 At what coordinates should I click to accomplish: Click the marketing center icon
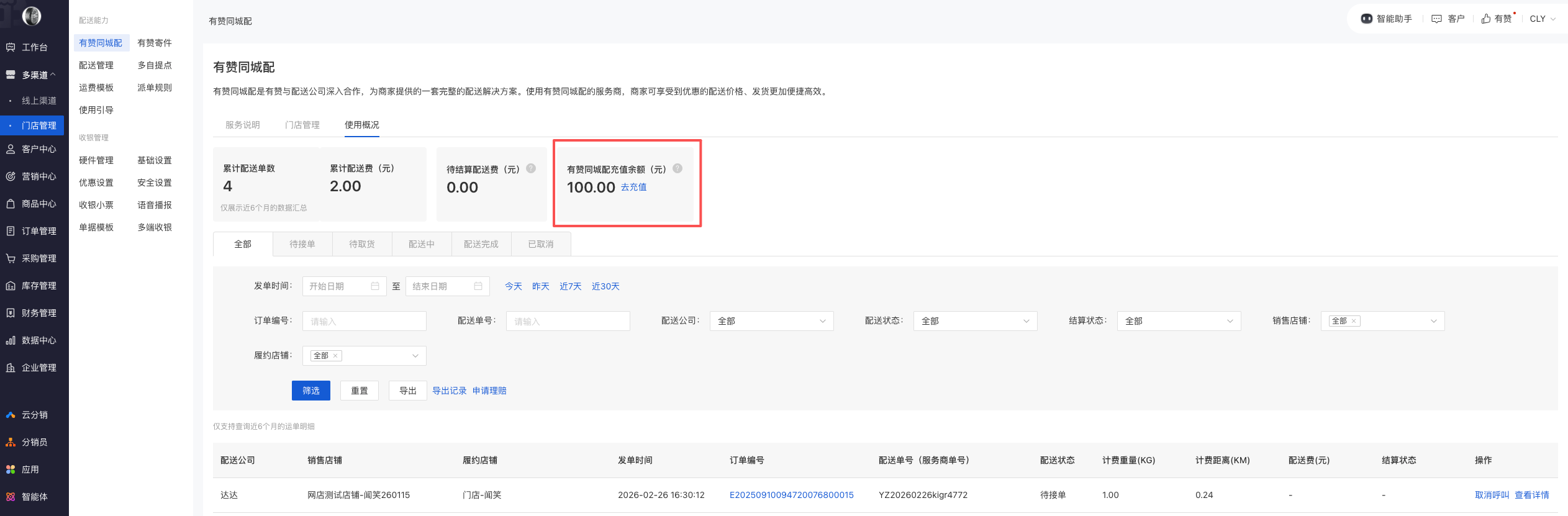[11, 176]
